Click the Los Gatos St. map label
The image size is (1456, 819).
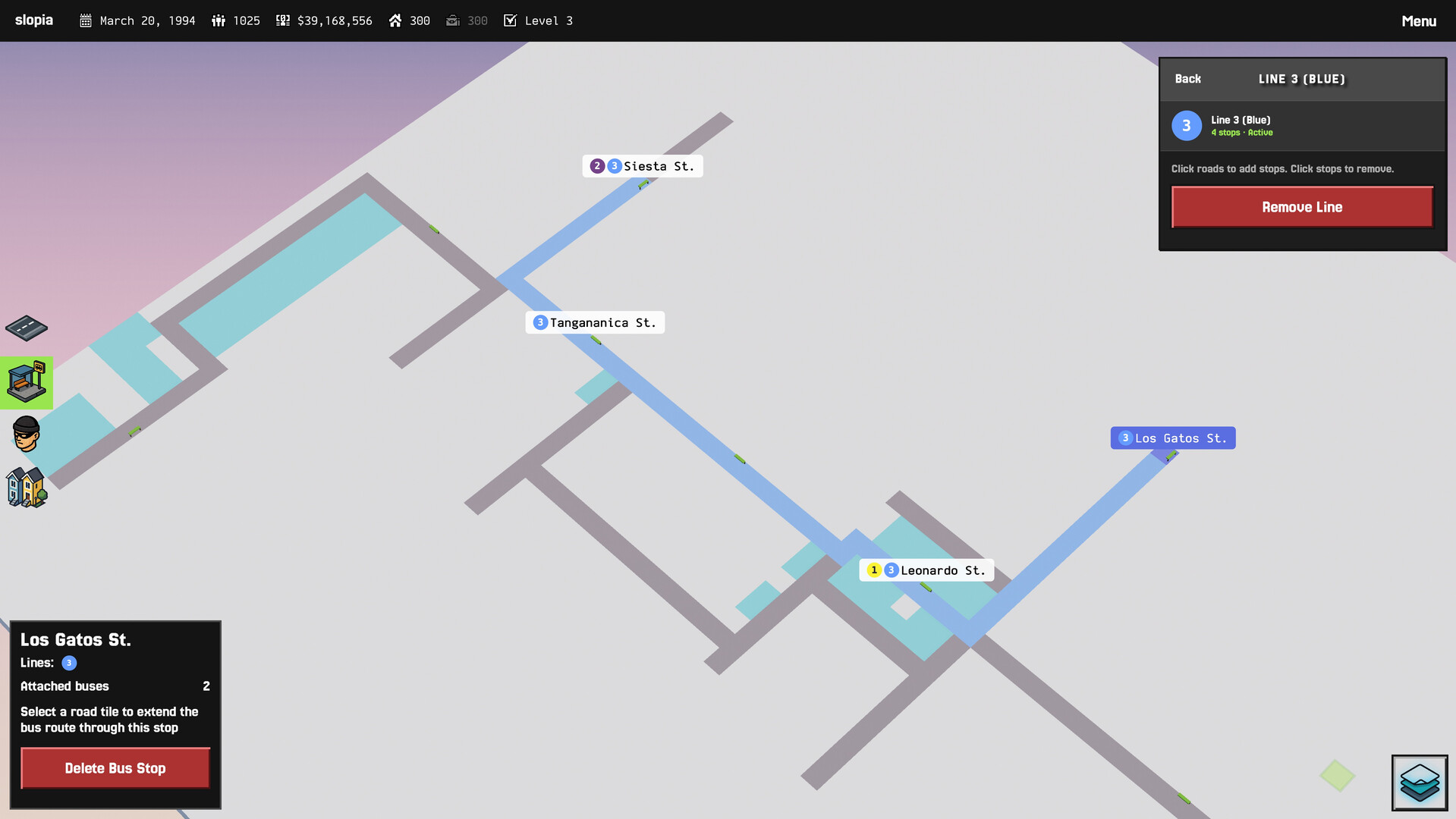[1171, 438]
